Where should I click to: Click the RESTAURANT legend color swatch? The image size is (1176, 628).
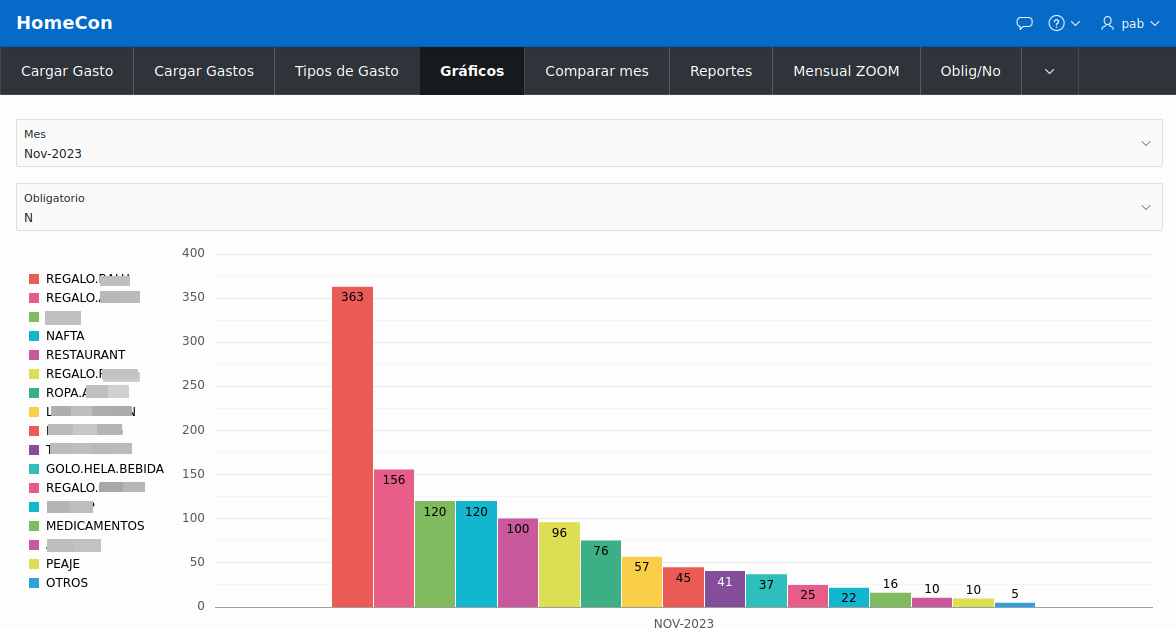tap(34, 354)
